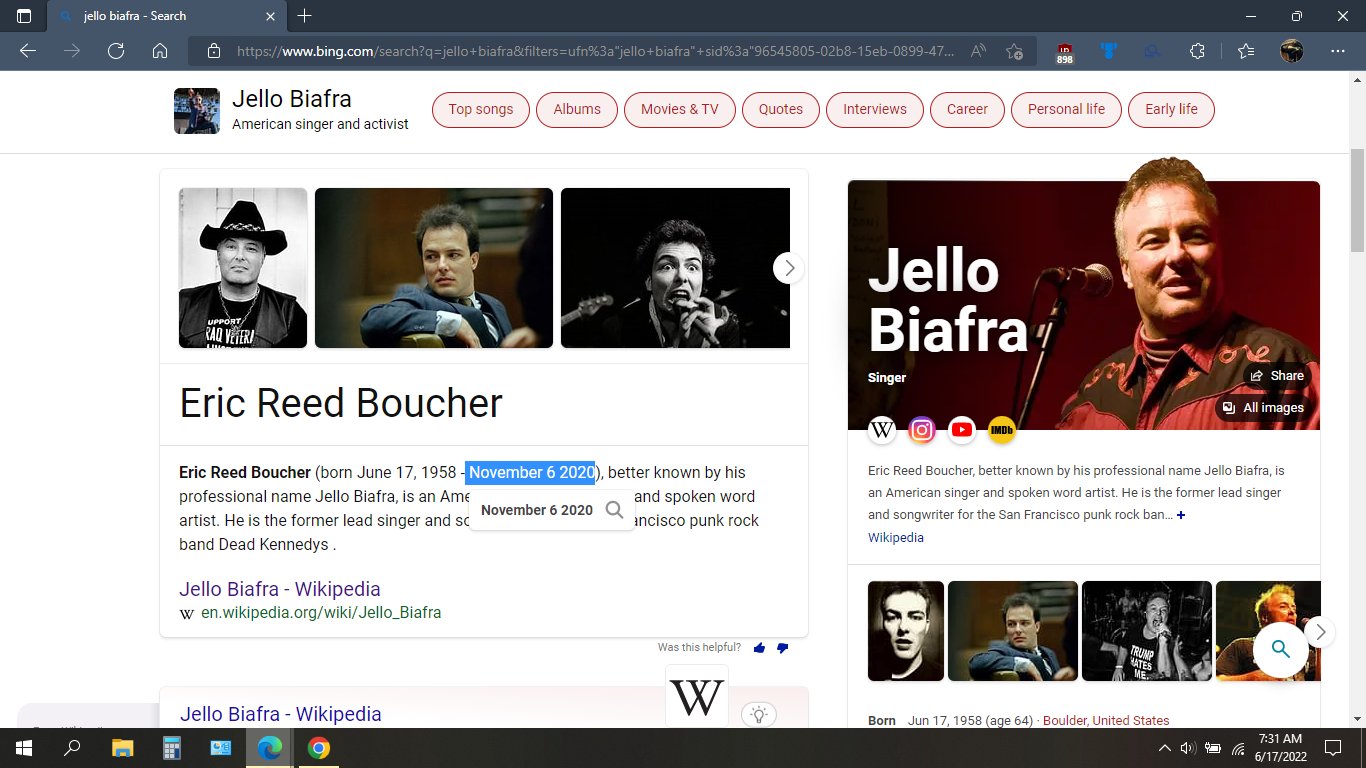Open black-and-white singing photo thumbnail
The height and width of the screenshot is (768, 1366).
click(x=675, y=268)
